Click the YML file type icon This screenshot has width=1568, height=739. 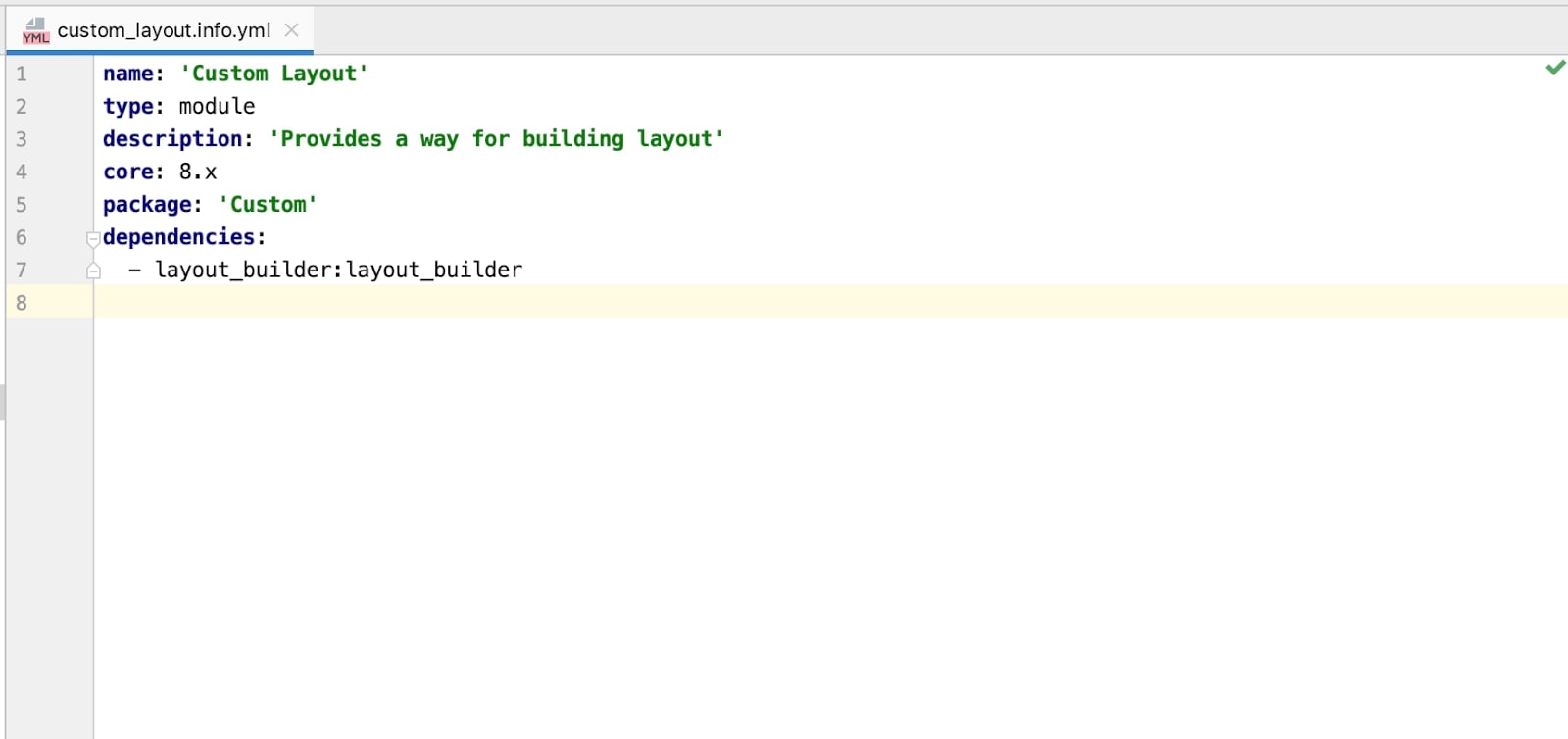pos(35,30)
